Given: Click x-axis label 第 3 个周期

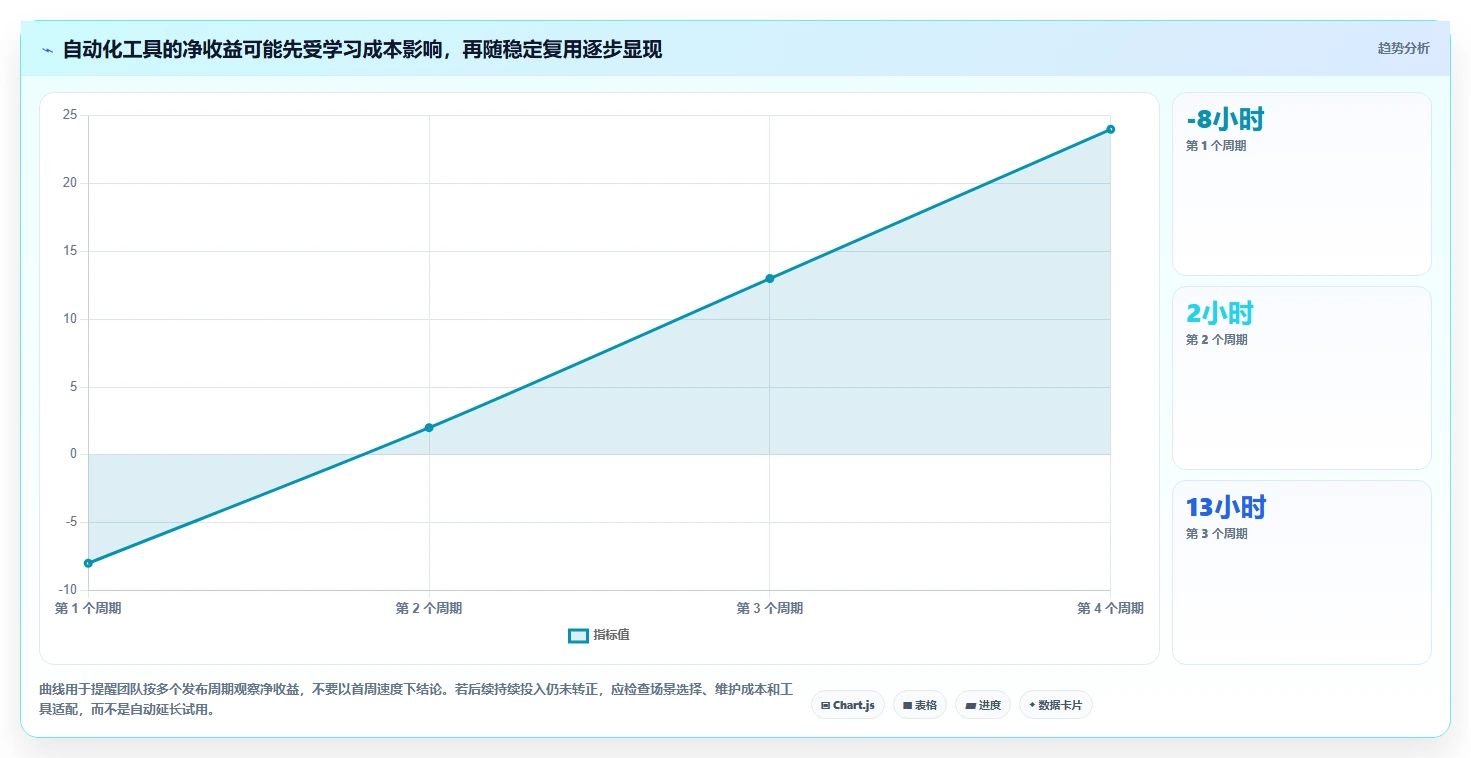Looking at the screenshot, I should pyautogui.click(x=769, y=608).
